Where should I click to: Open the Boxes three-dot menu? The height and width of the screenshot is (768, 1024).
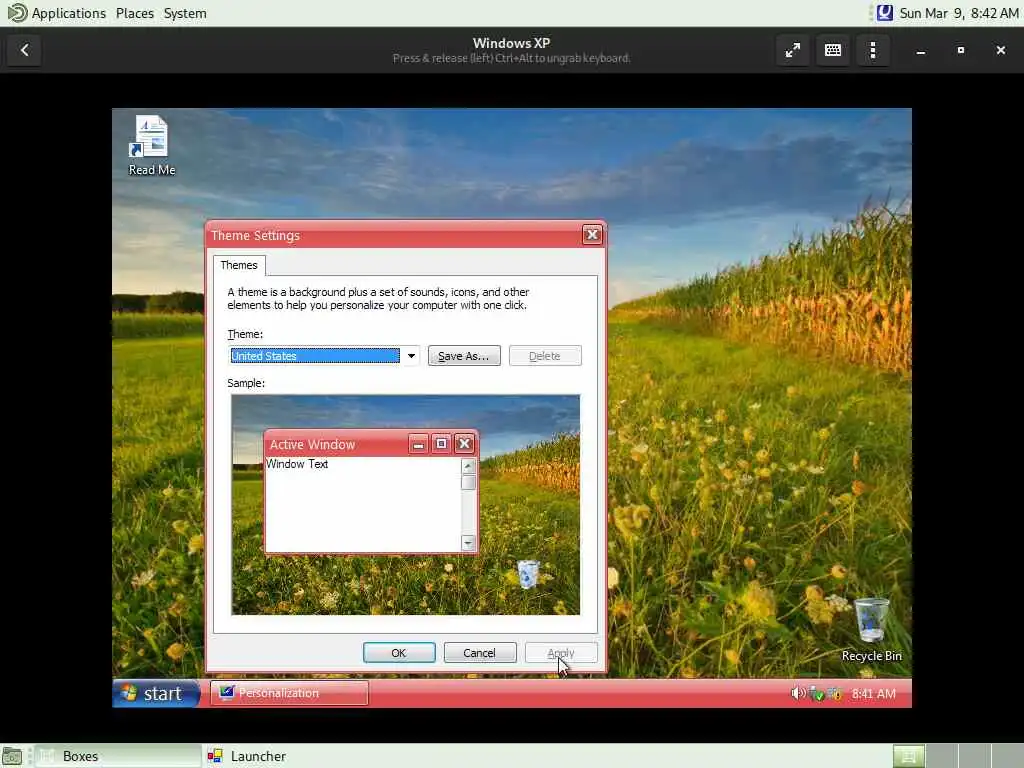coord(872,50)
